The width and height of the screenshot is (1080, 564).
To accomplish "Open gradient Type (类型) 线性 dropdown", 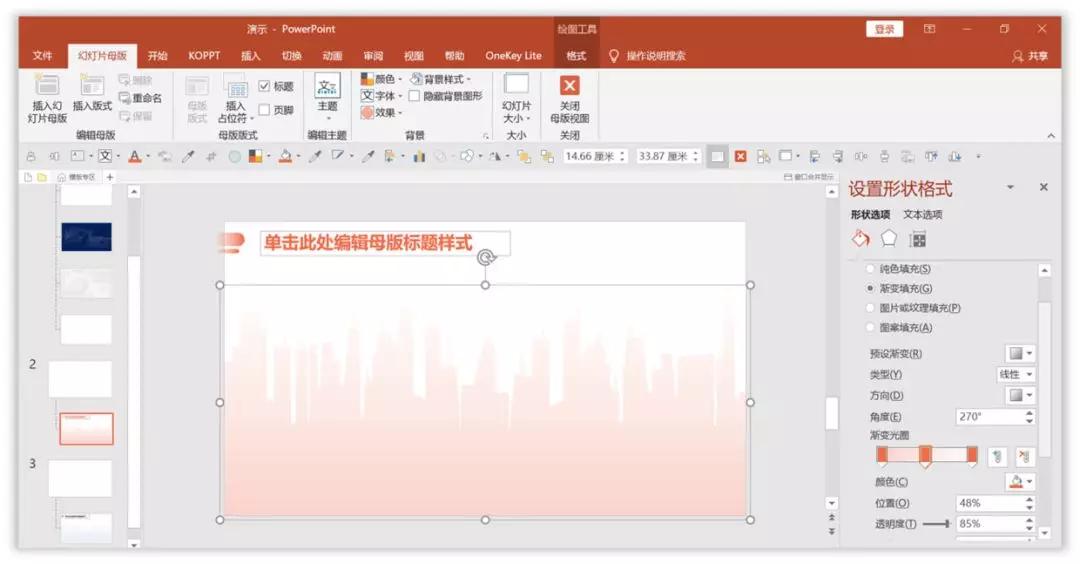I will point(1016,374).
